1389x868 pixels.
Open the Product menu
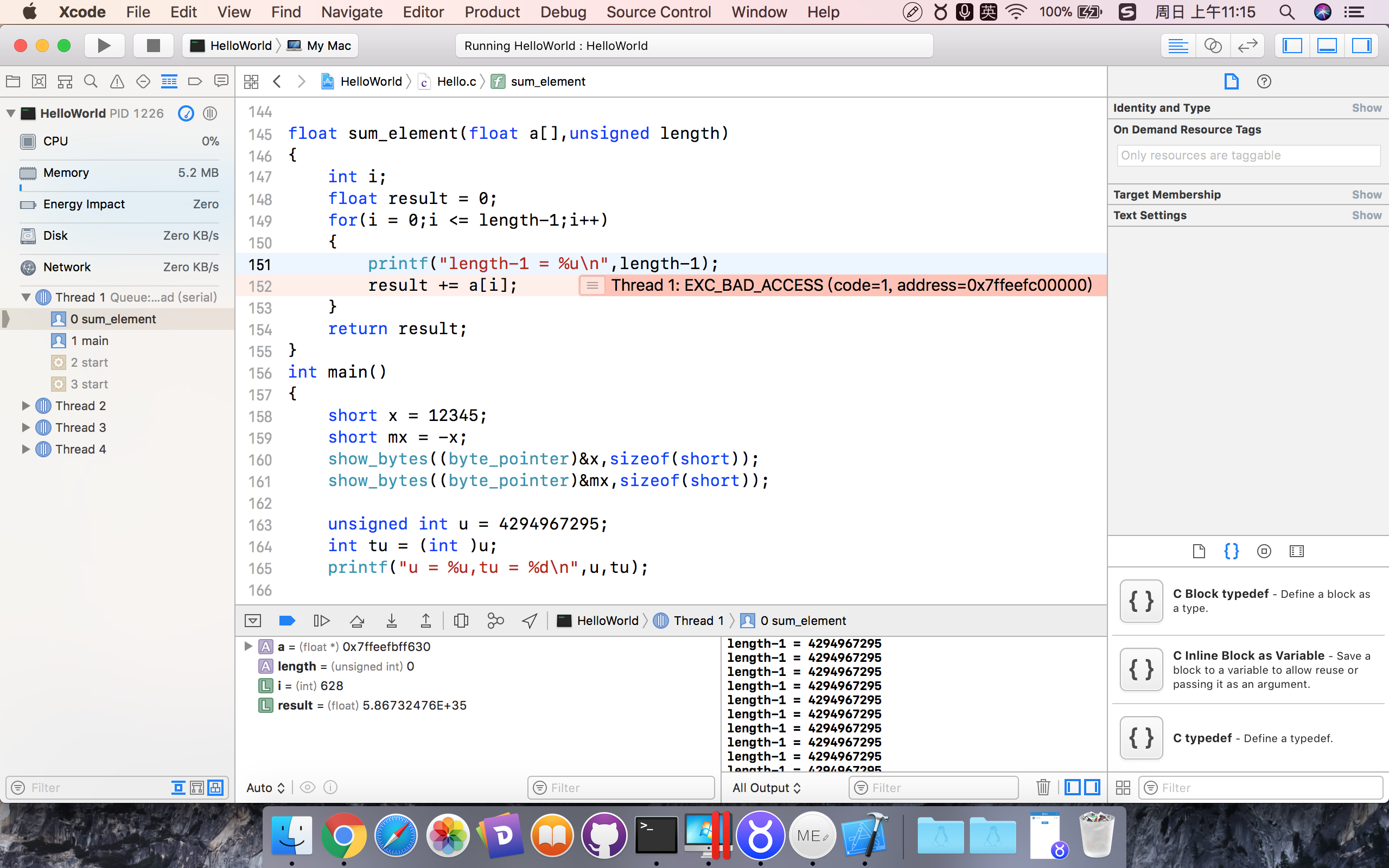[492, 11]
